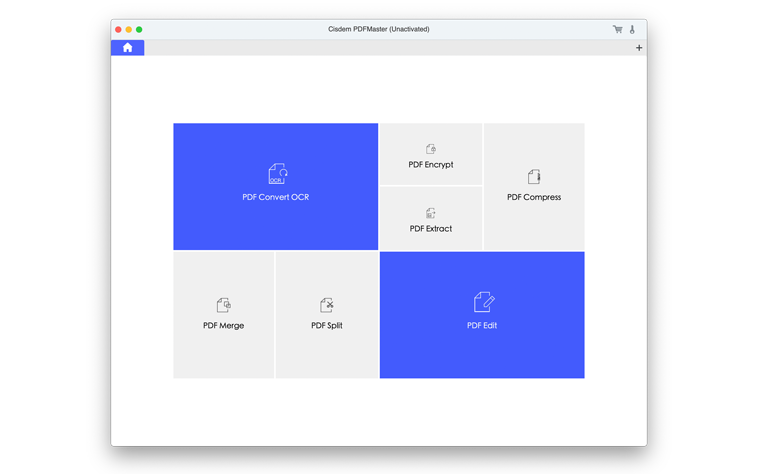This screenshot has width=760, height=474.
Task: Start the "PDF Split" text label
Action: (327, 326)
